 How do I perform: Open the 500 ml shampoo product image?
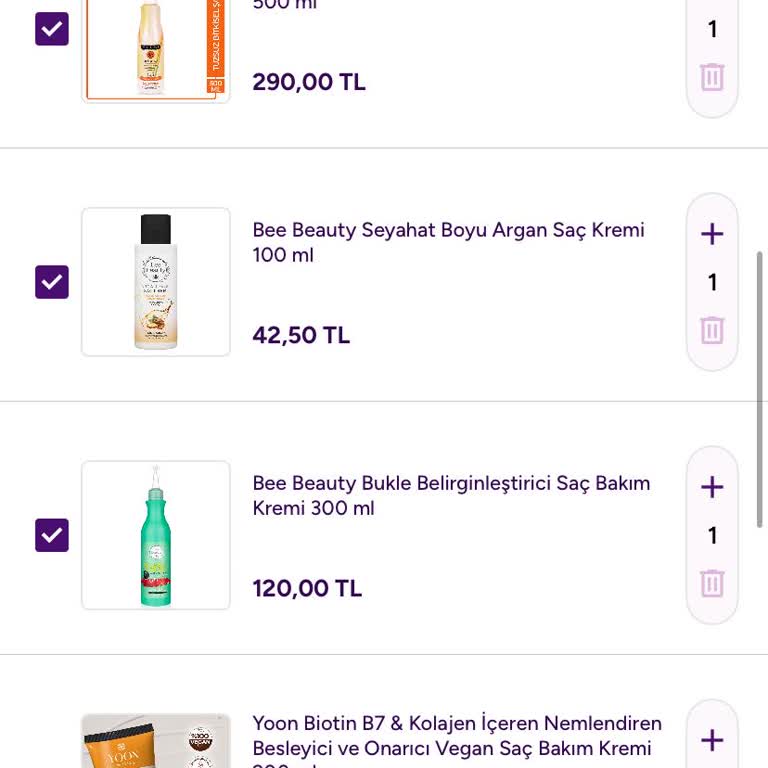pos(156,48)
